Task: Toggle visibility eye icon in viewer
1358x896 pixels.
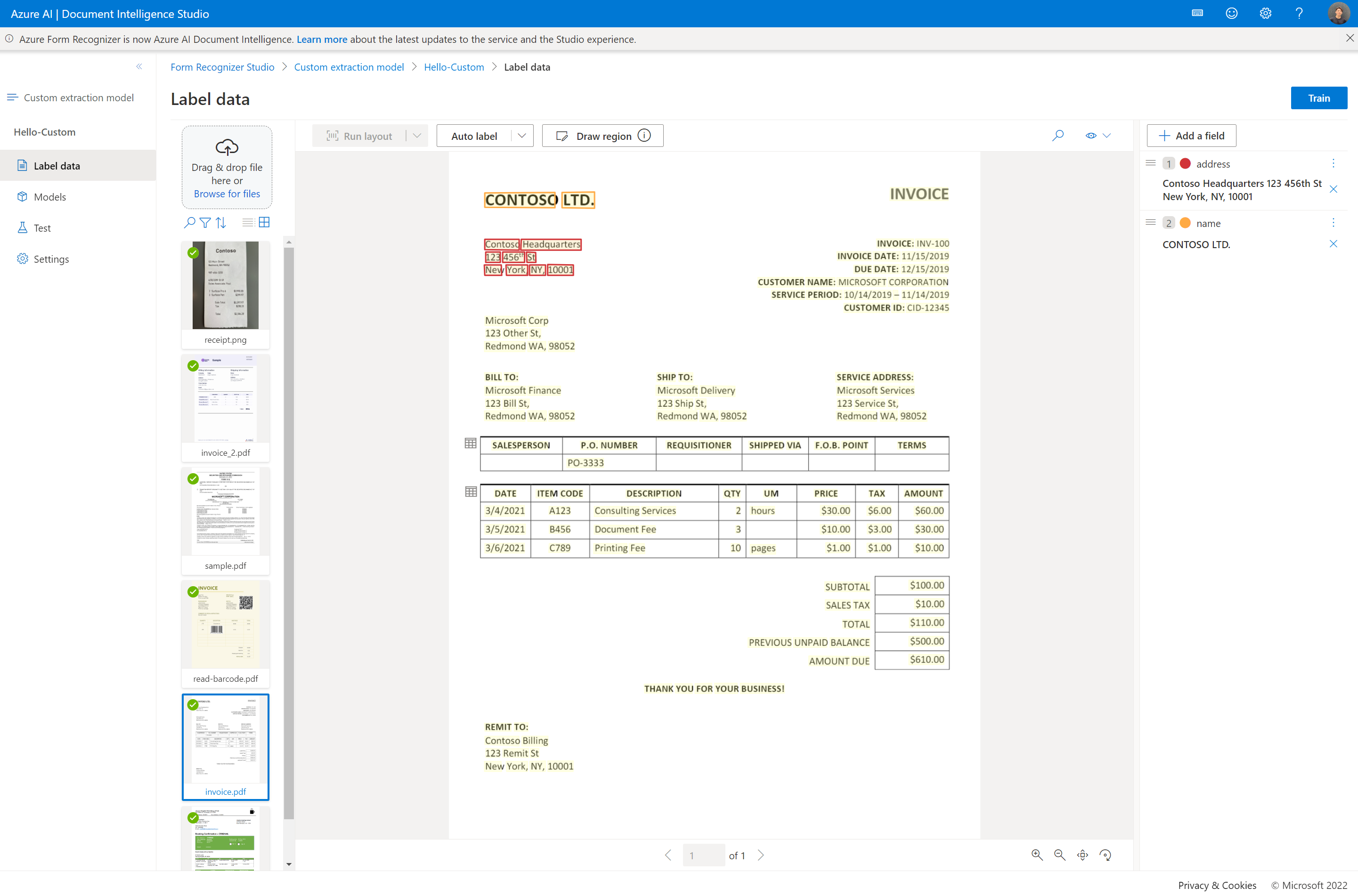Action: (1091, 135)
